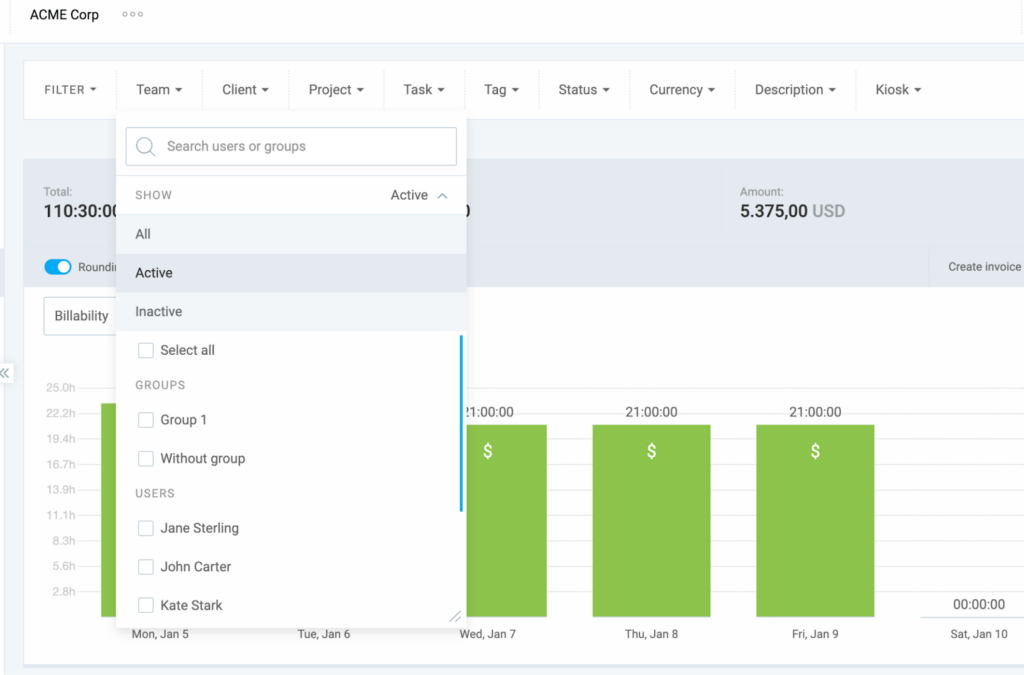
Task: Enable the Jane Sterling user checkbox
Action: click(146, 528)
